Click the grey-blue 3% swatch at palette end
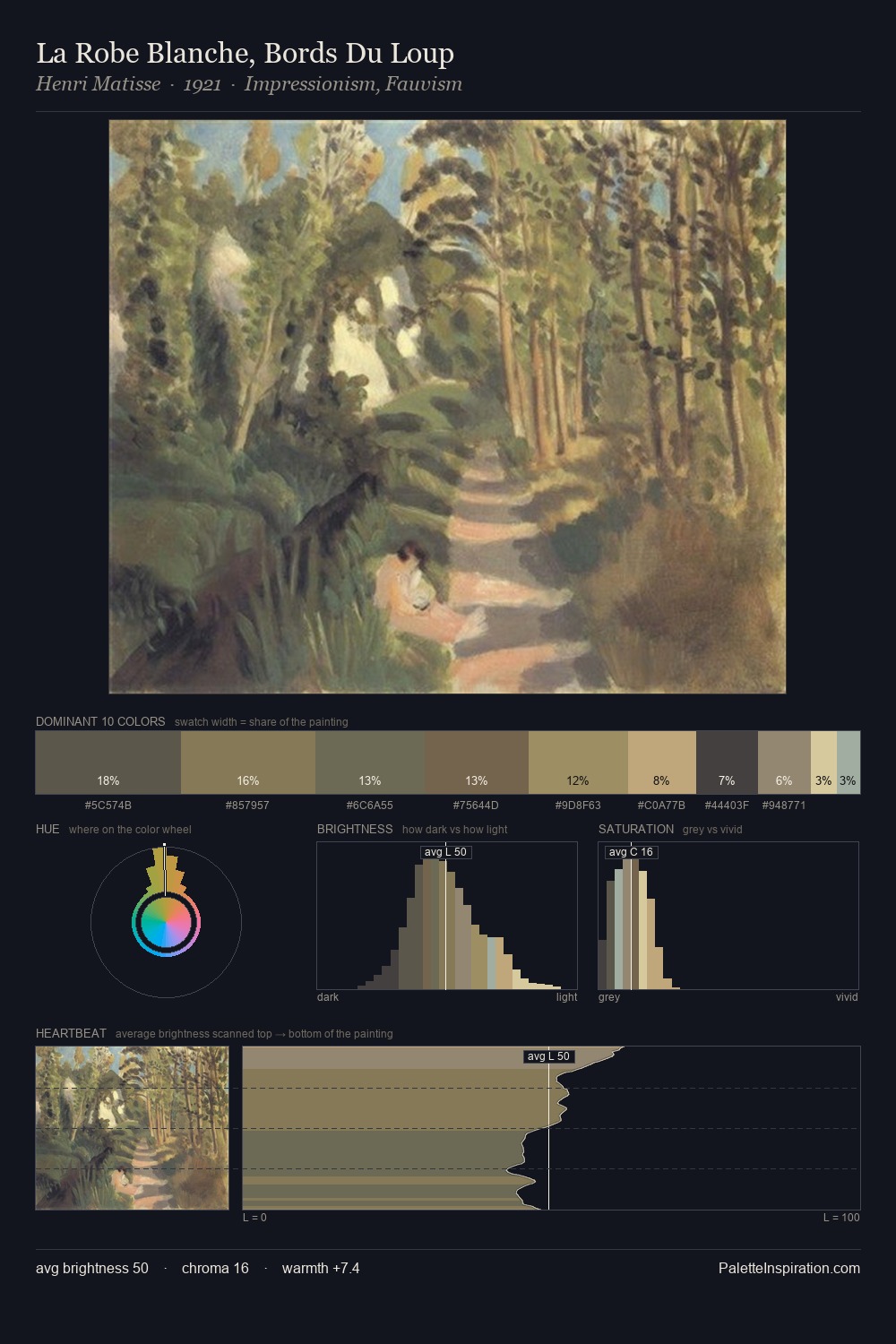This screenshot has width=896, height=1344. [x=849, y=762]
